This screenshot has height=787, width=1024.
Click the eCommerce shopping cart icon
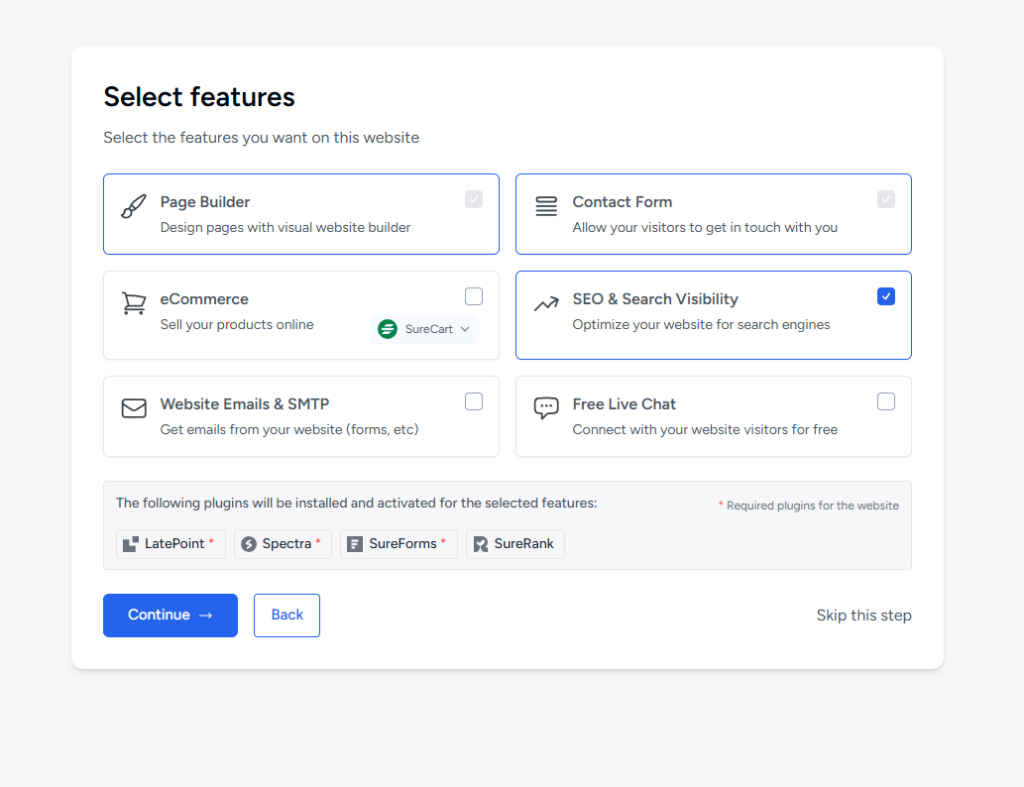[x=133, y=303]
